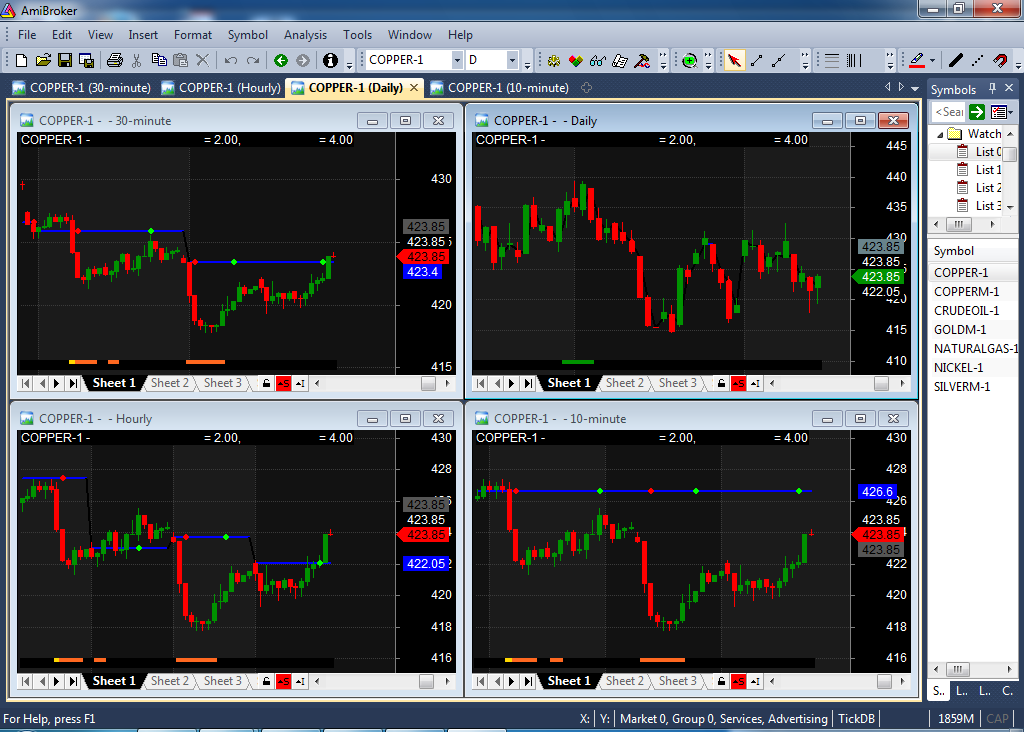Image resolution: width=1030 pixels, height=732 pixels.
Task: Select Sheet 2 in the 30-minute chart
Action: (x=169, y=383)
